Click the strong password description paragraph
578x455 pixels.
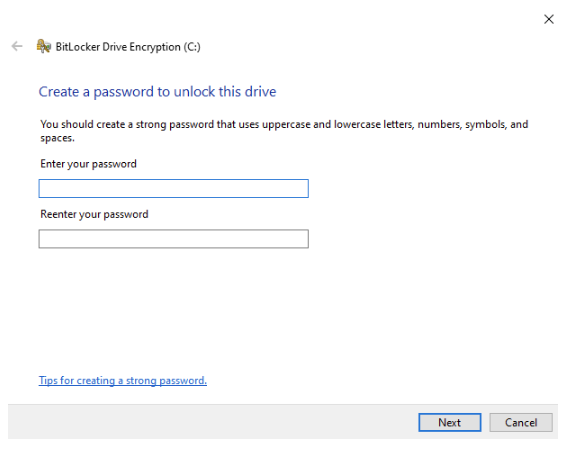point(284,131)
